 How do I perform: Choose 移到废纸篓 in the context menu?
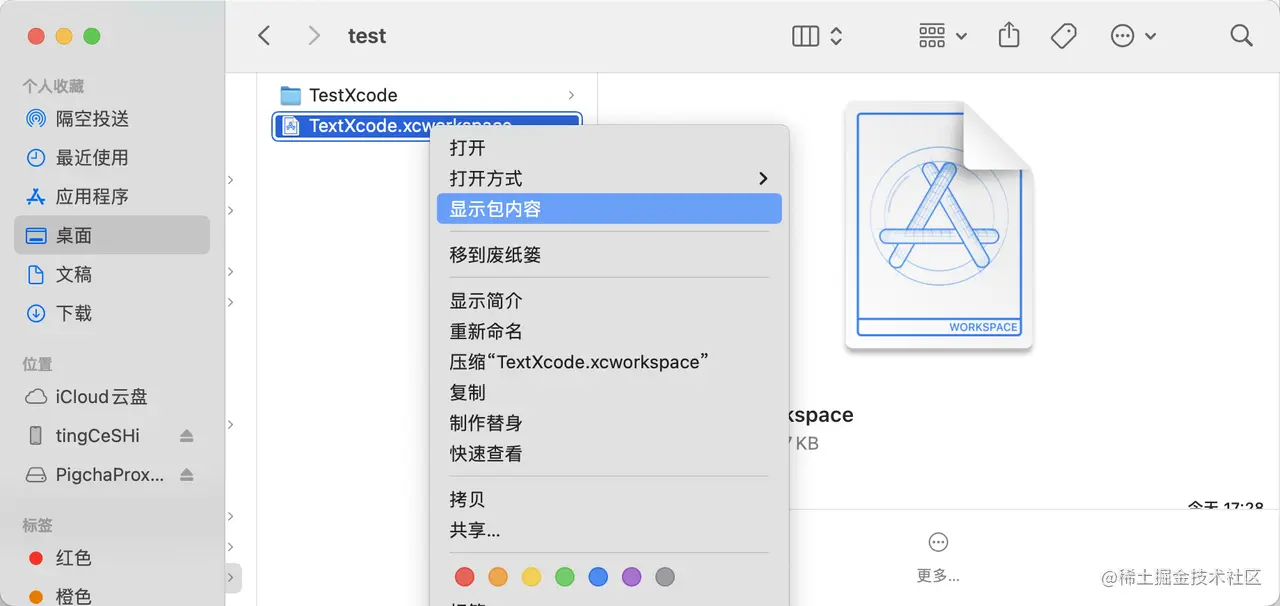(609, 255)
